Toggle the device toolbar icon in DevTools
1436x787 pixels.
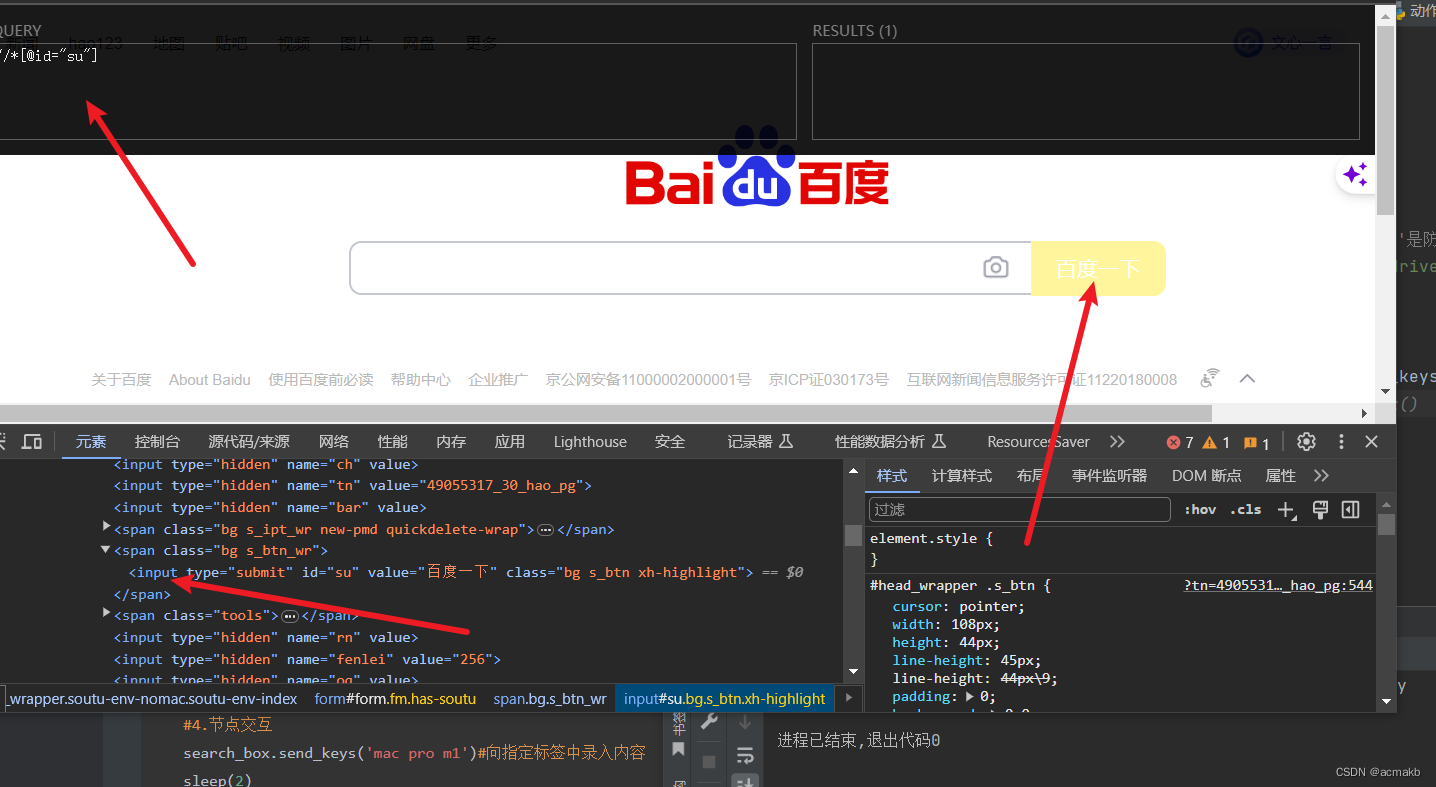click(32, 442)
